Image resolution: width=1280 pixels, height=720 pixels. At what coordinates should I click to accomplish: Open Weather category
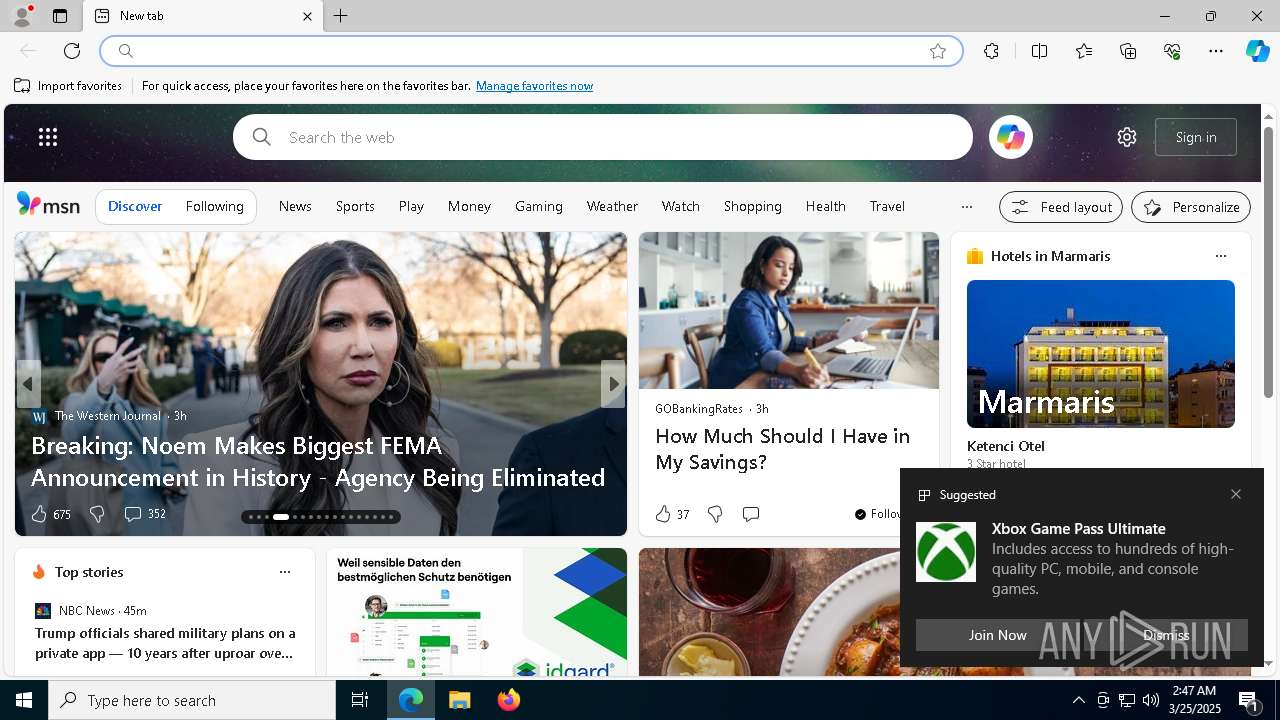tap(612, 206)
